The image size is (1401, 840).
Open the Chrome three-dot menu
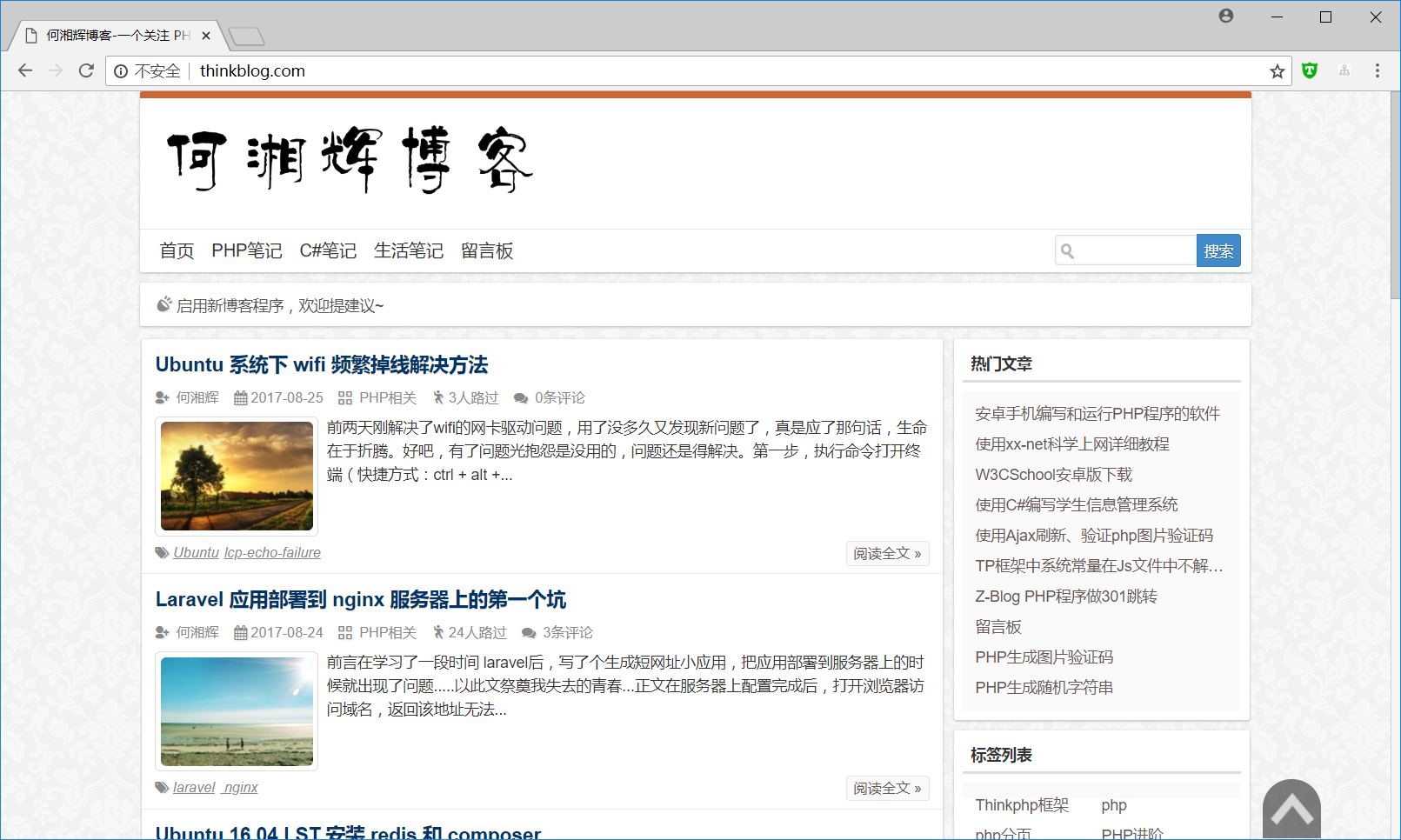(1377, 70)
